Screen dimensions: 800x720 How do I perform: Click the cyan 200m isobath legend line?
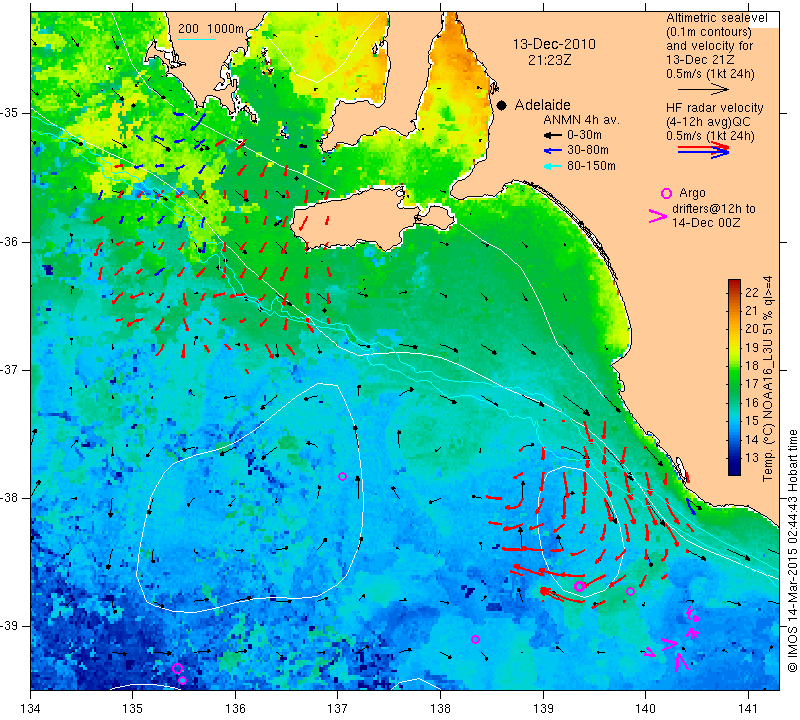pyautogui.click(x=197, y=39)
